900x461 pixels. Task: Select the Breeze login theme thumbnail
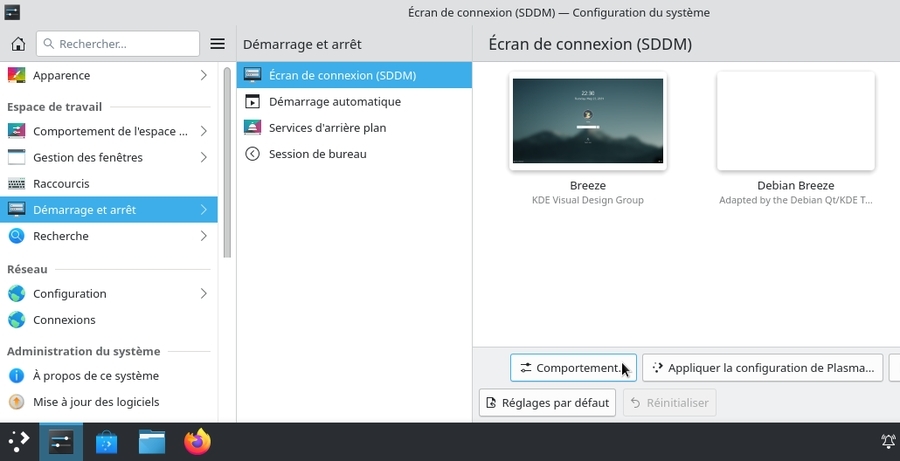(x=588, y=121)
